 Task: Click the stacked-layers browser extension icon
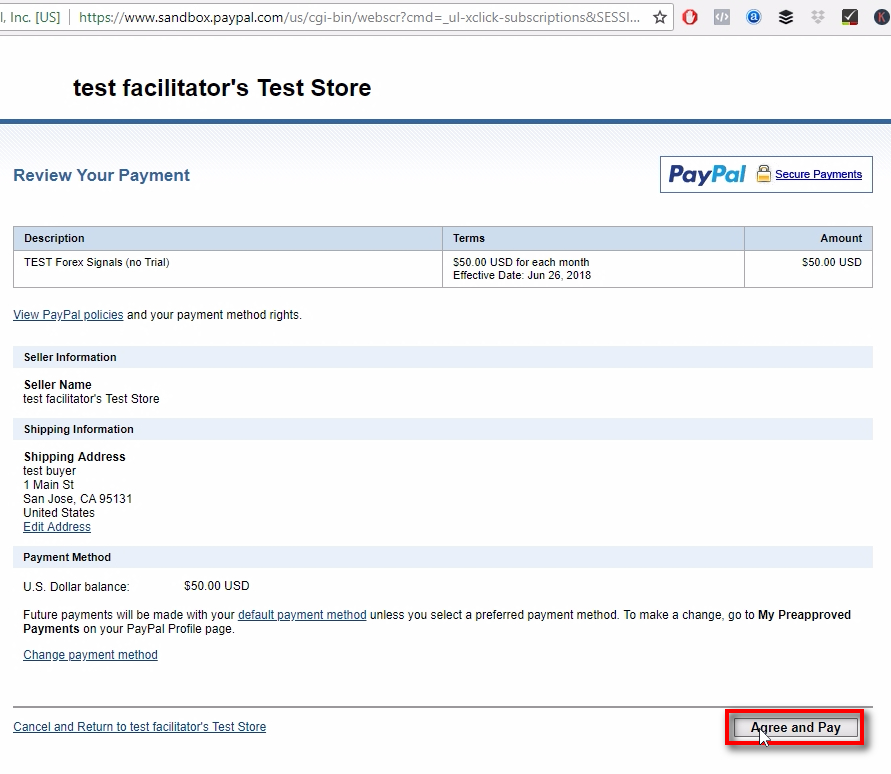(786, 17)
